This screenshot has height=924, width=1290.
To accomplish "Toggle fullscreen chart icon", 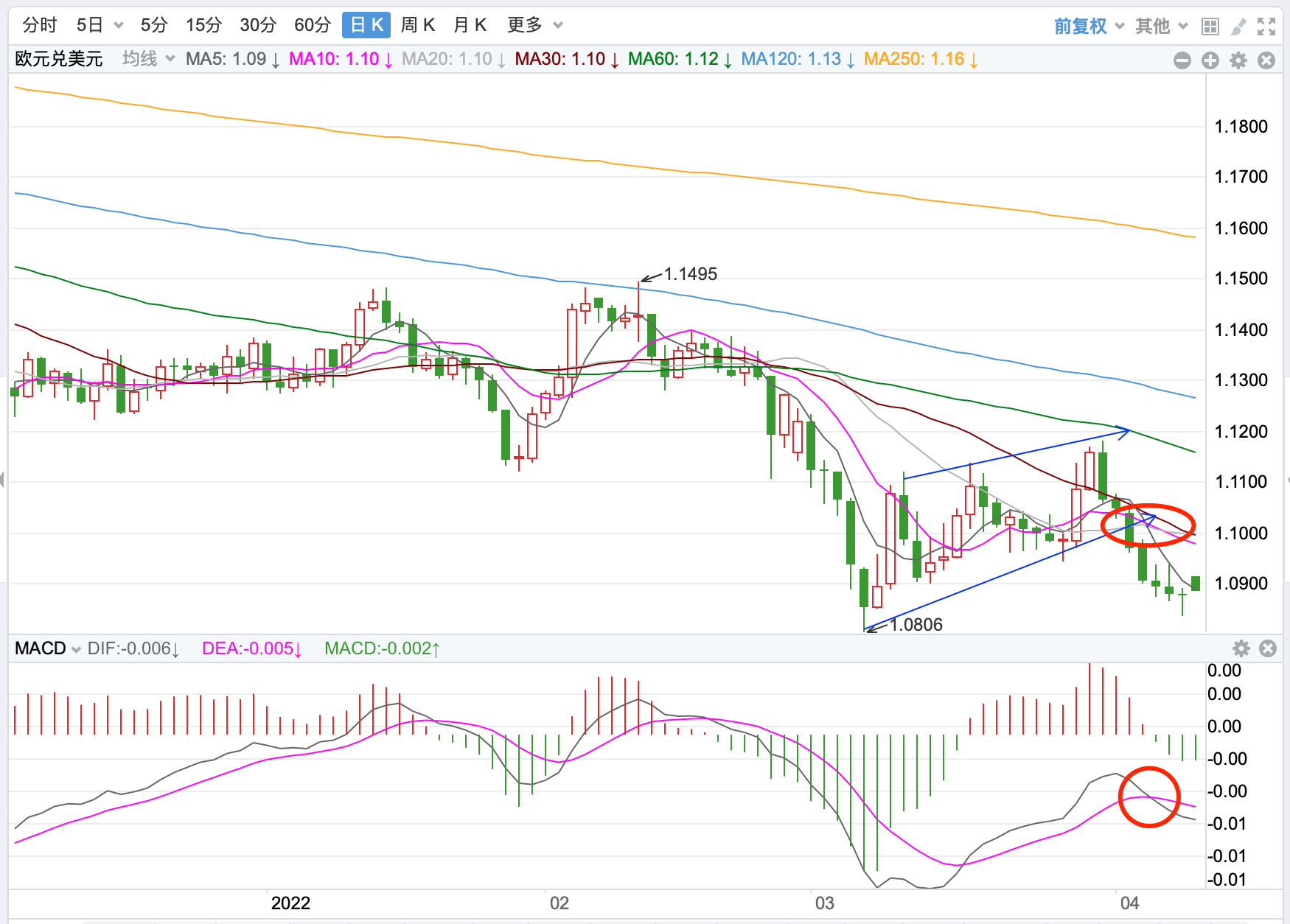I will point(1266,27).
